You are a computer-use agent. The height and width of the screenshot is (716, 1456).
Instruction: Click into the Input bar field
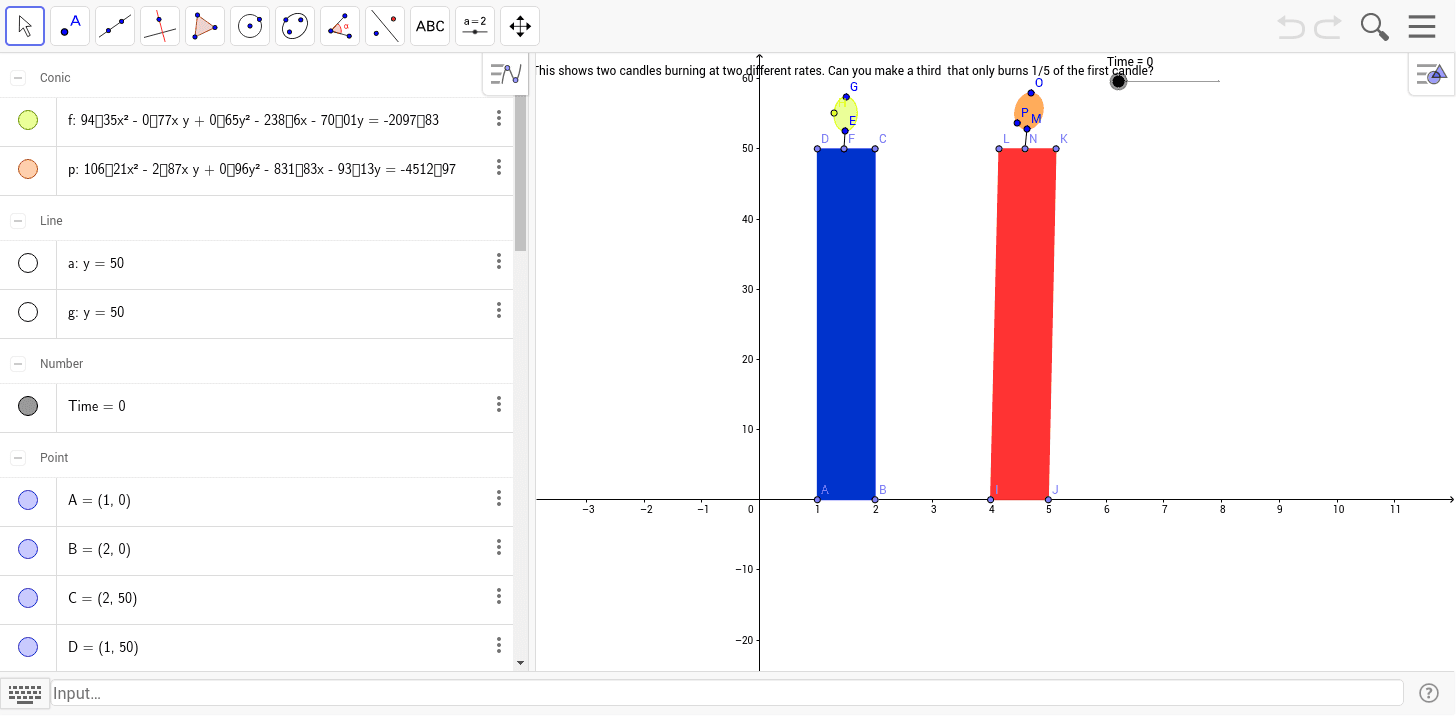point(727,693)
